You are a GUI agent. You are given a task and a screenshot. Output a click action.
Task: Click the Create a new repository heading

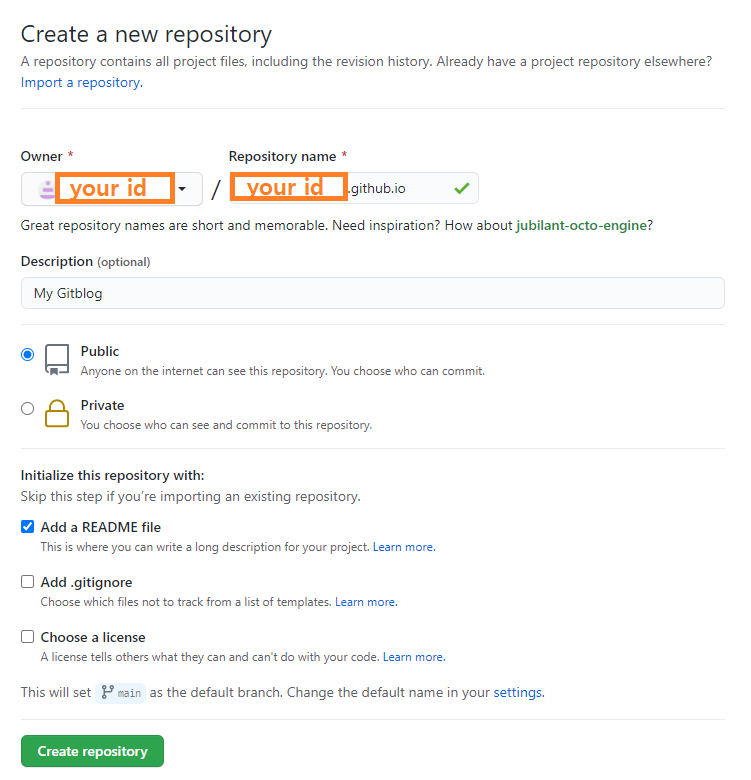tap(146, 34)
